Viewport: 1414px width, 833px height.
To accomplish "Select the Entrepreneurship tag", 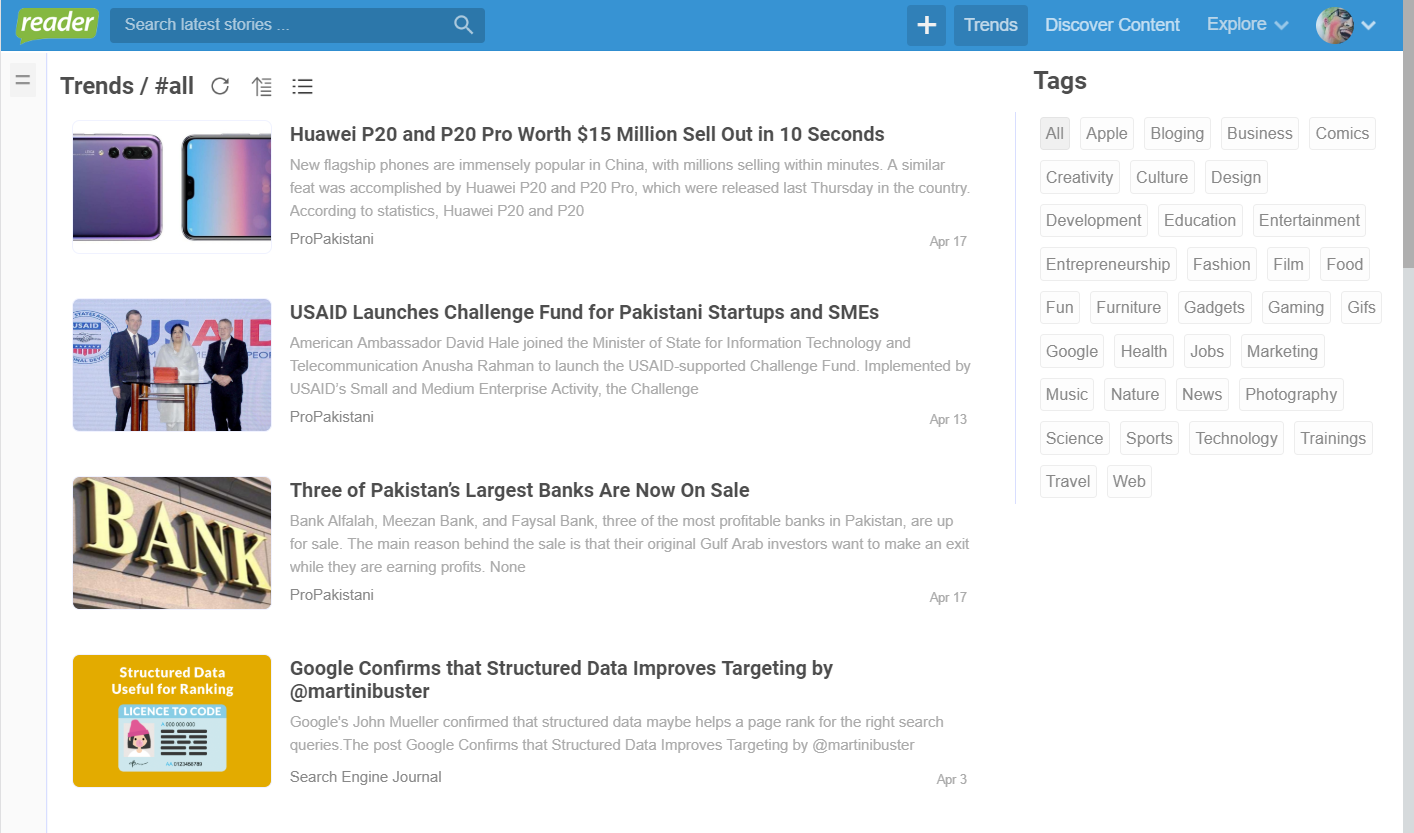I will tap(1108, 264).
